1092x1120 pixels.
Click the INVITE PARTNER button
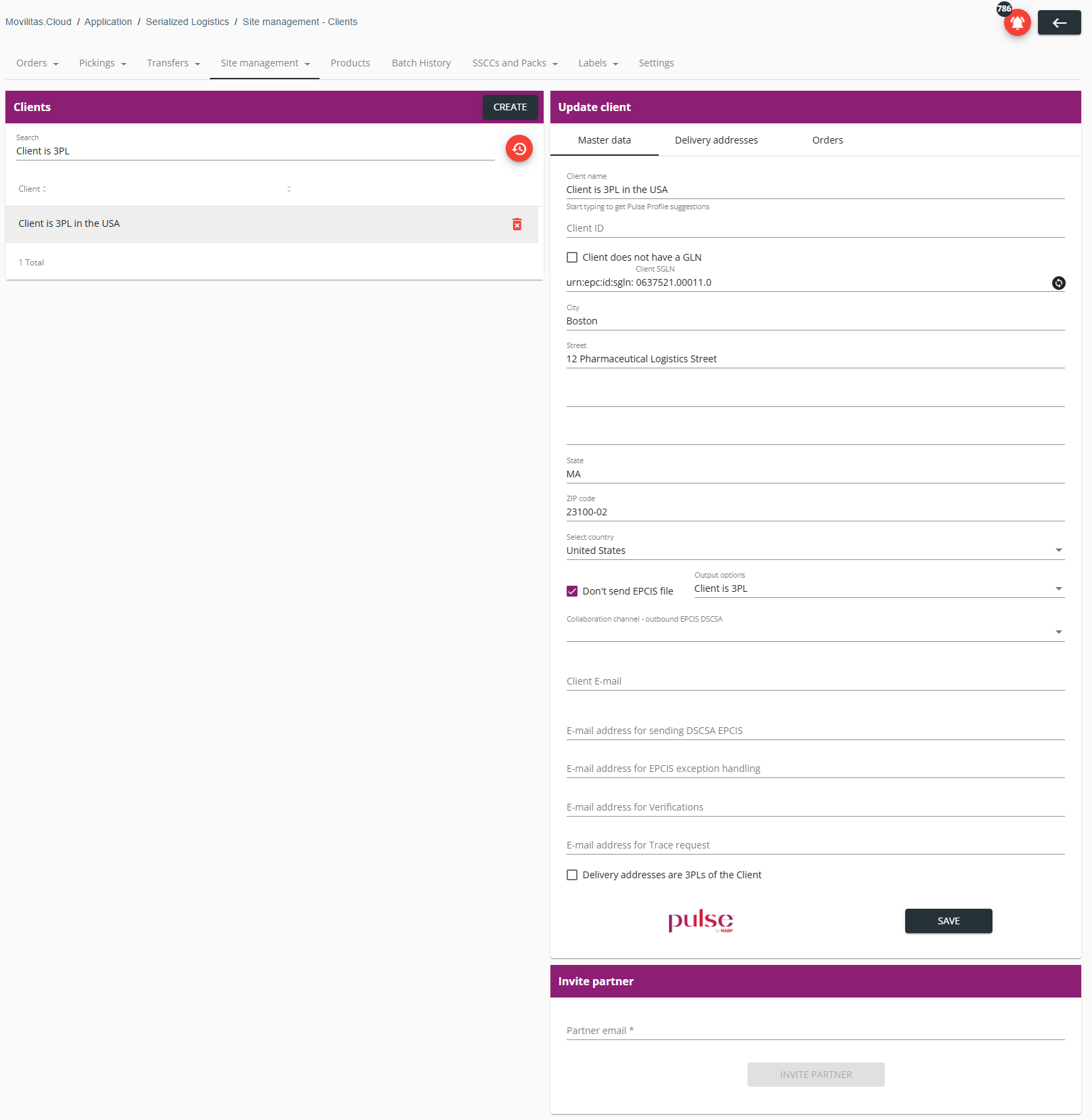click(816, 1075)
